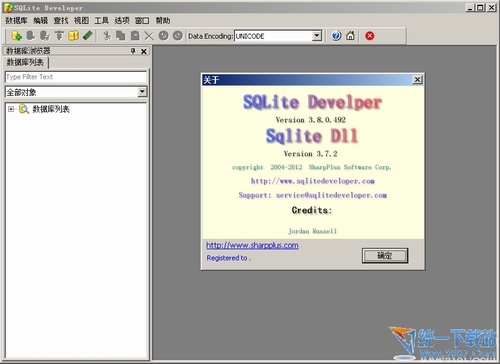
Task: Click the Copy icon in toolbar
Action: [121, 36]
